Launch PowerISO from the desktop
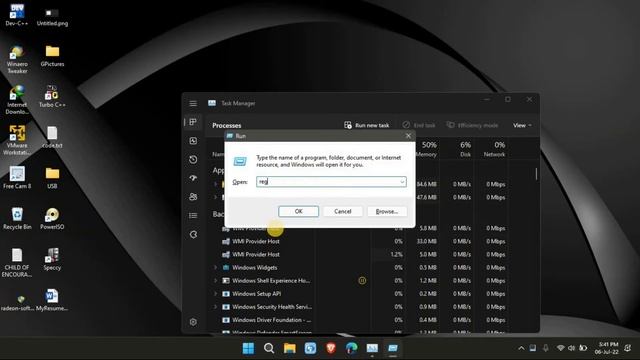Viewport: 640px width, 360px height. 52,219
